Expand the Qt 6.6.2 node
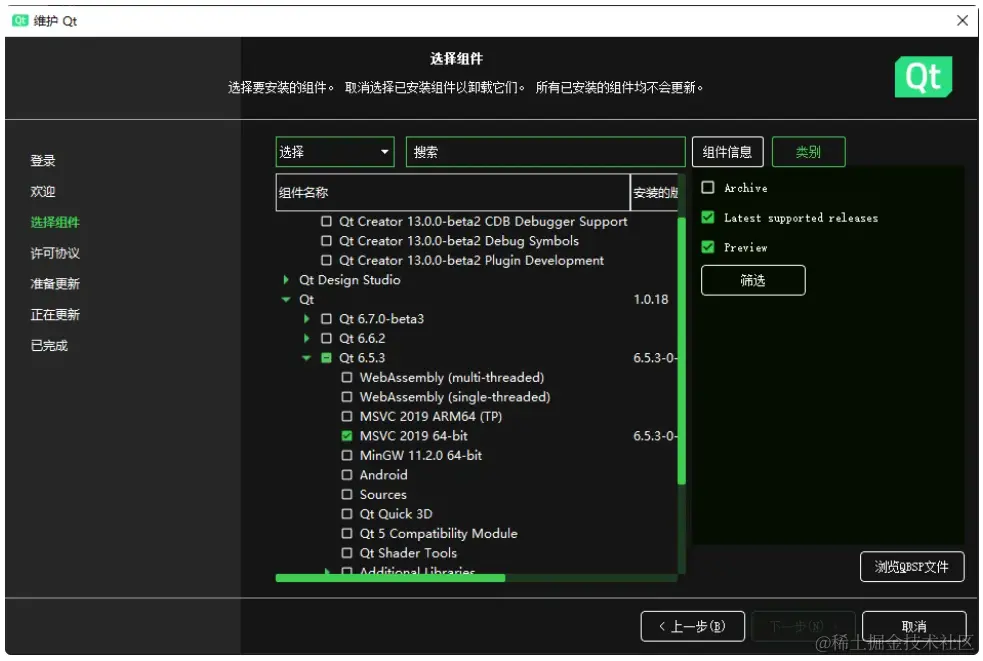This screenshot has height=661, width=983. (307, 338)
